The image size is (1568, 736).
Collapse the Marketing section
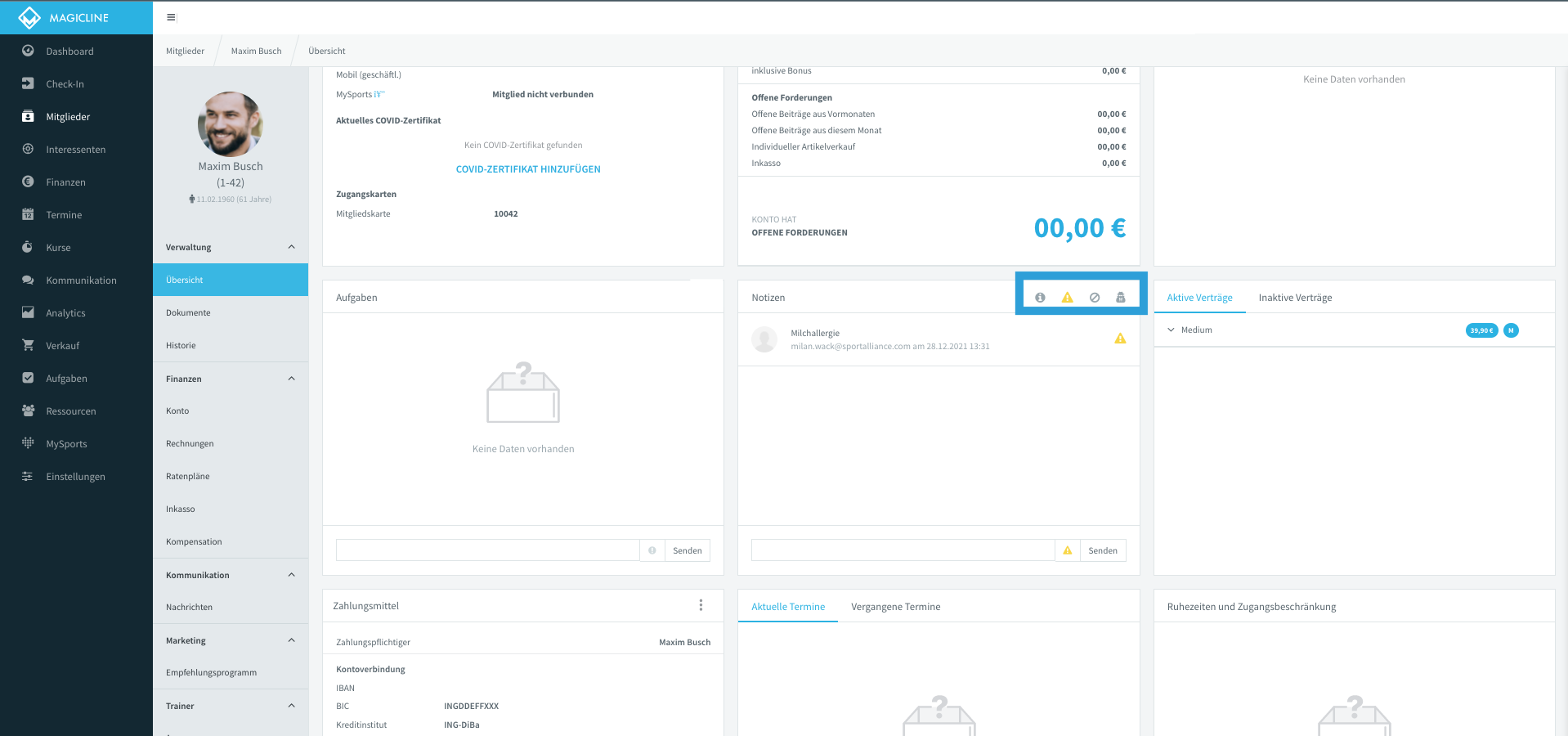pos(292,640)
